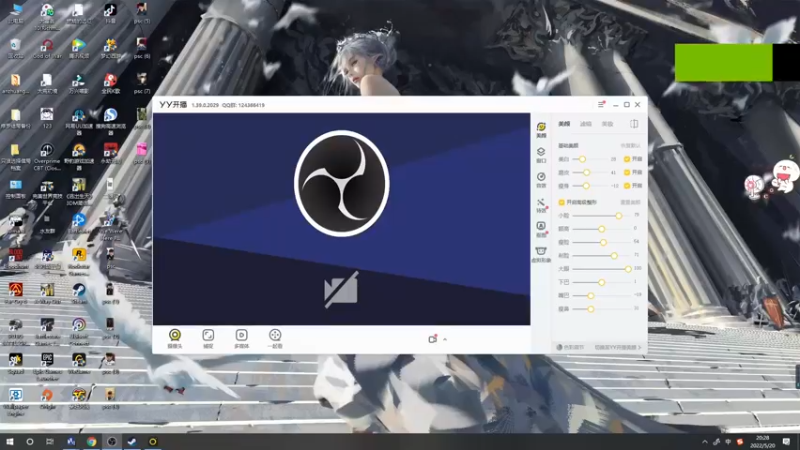Click the OBS logo preview area

click(341, 184)
